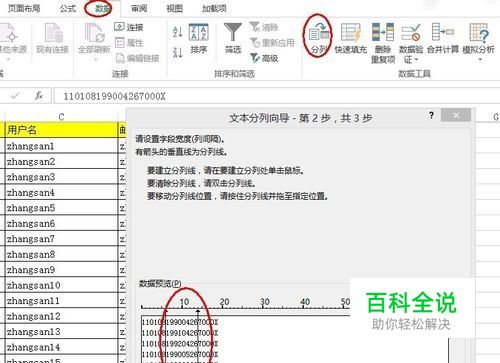This screenshot has width=500, height=363.
Task: Switch to the 公式 tab
Action: tap(68, 8)
